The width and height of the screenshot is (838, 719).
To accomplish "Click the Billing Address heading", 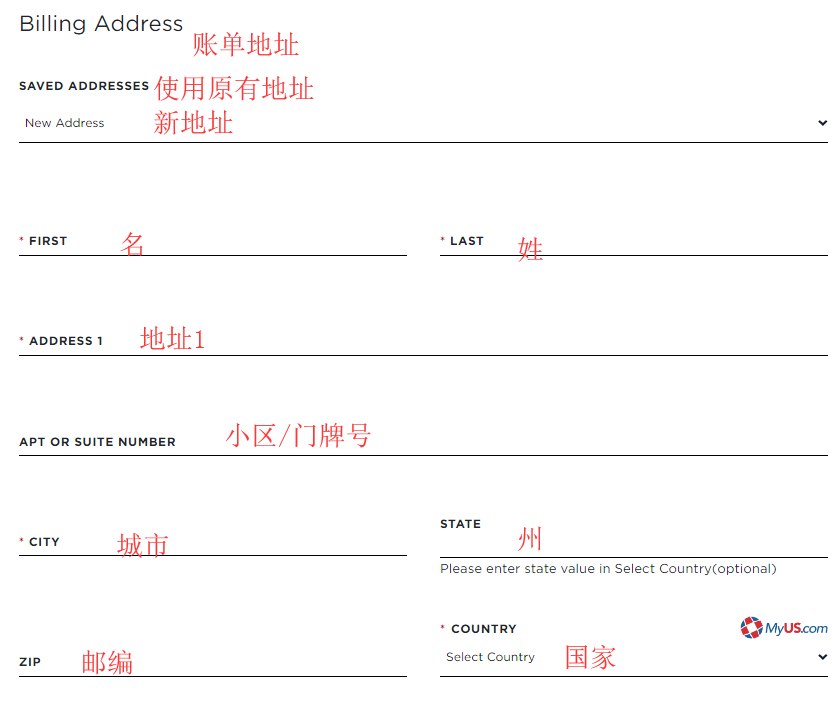I will point(101,24).
